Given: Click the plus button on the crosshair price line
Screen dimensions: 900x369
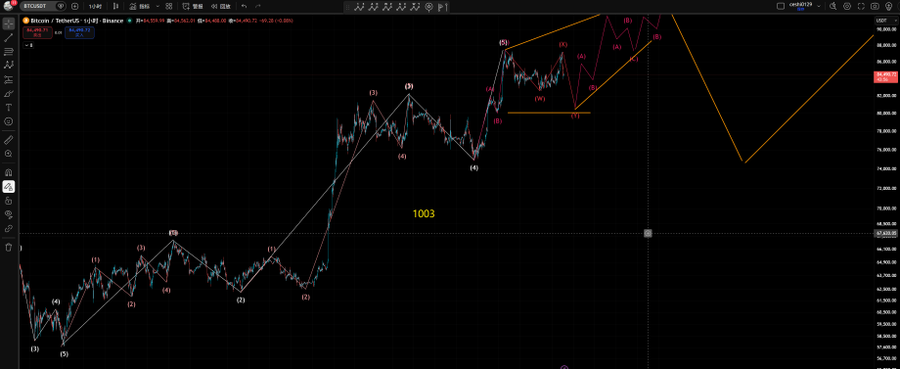Looking at the screenshot, I should pyautogui.click(x=647, y=233).
